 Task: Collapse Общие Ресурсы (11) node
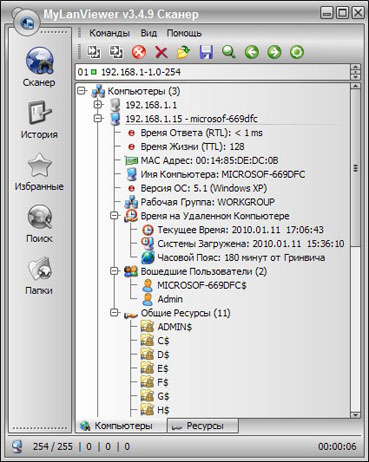114,313
